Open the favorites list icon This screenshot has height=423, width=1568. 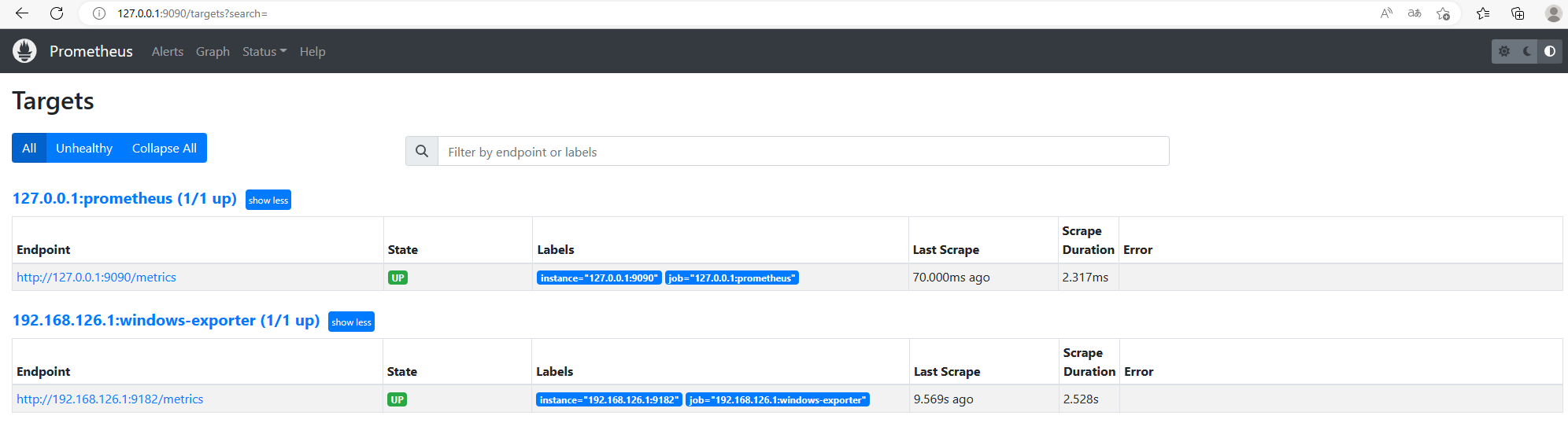(1483, 13)
